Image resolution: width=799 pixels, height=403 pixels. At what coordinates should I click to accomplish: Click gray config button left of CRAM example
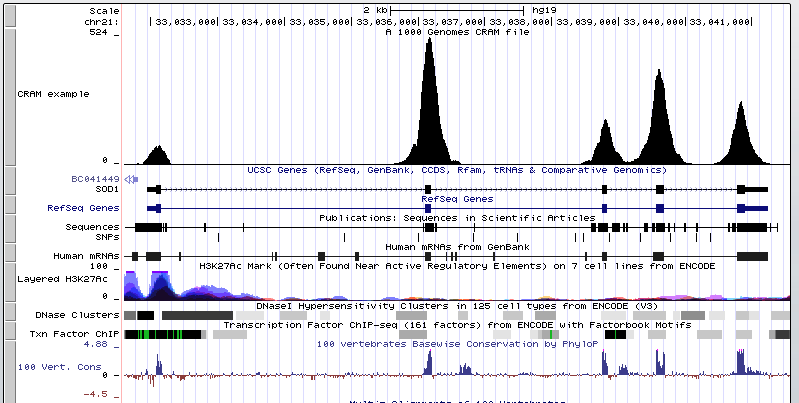tap(5, 95)
